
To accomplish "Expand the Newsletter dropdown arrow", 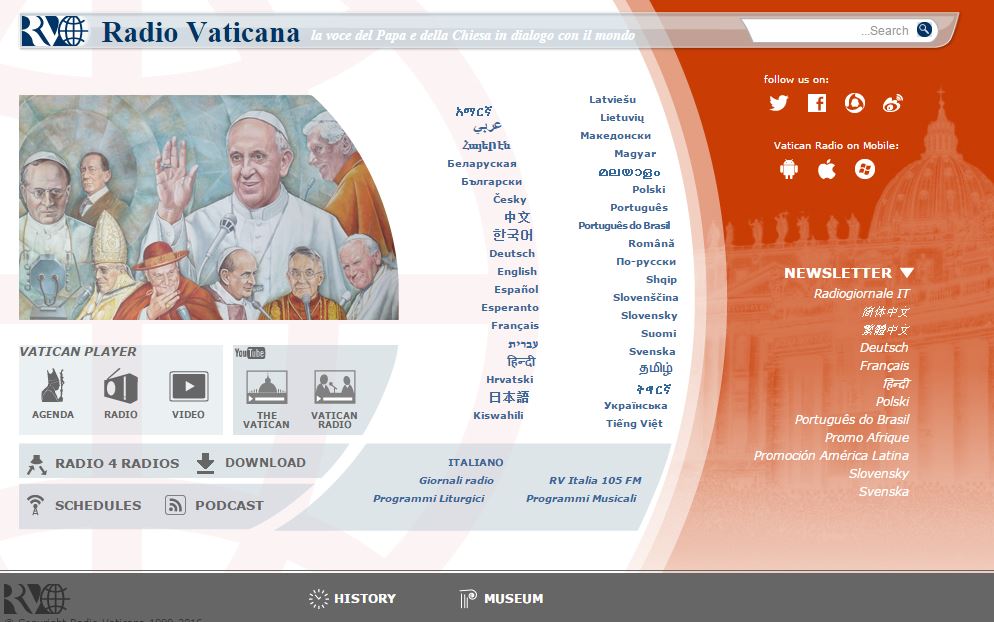I will [x=907, y=273].
